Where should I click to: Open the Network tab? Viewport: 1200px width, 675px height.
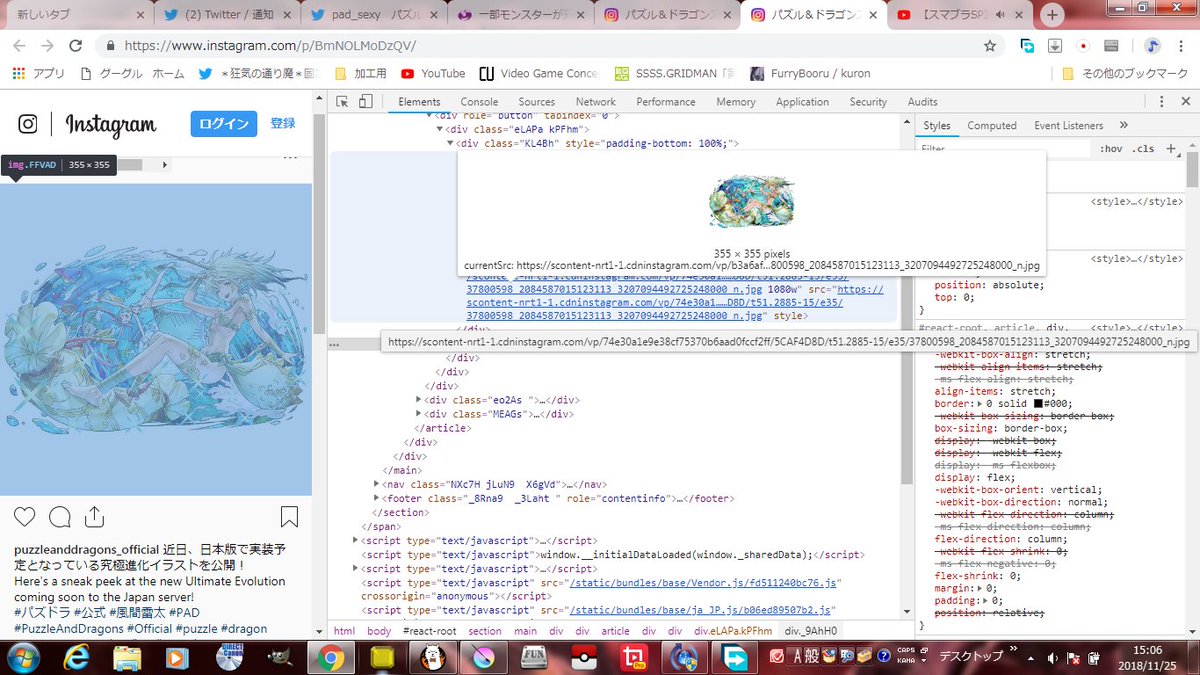point(596,102)
